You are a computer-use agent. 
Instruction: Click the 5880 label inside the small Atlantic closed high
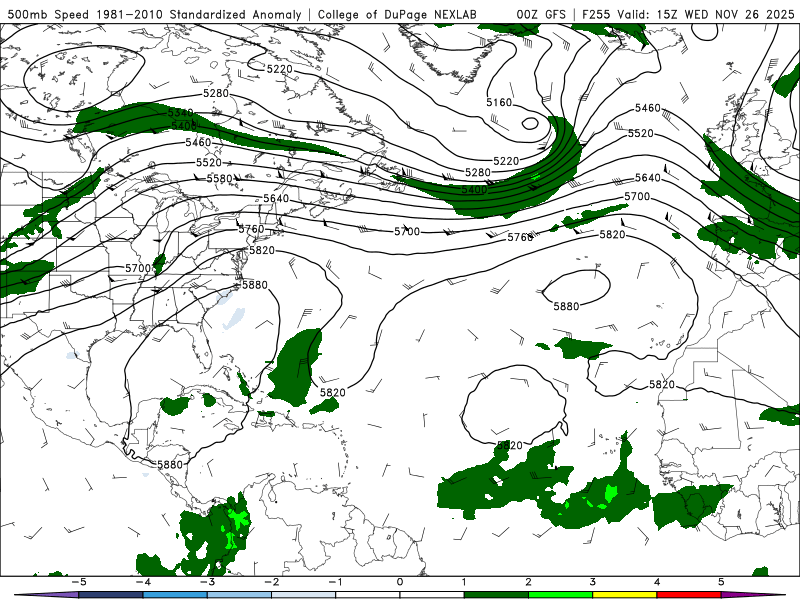(566, 306)
